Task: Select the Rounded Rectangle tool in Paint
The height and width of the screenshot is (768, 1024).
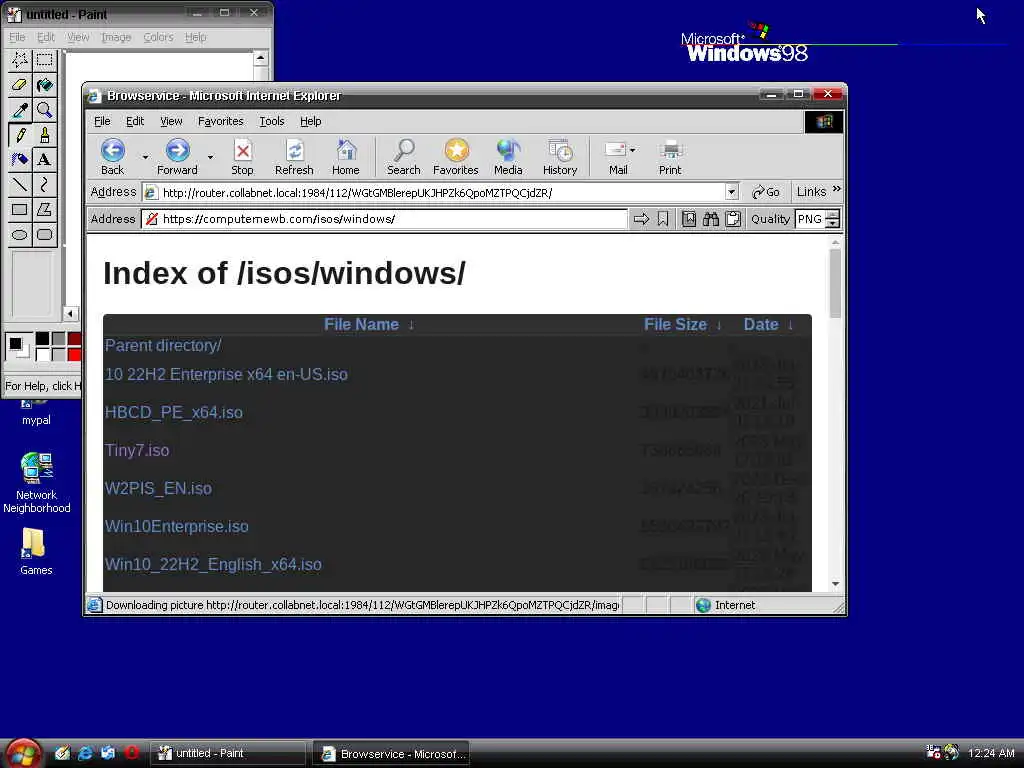Action: 44,234
